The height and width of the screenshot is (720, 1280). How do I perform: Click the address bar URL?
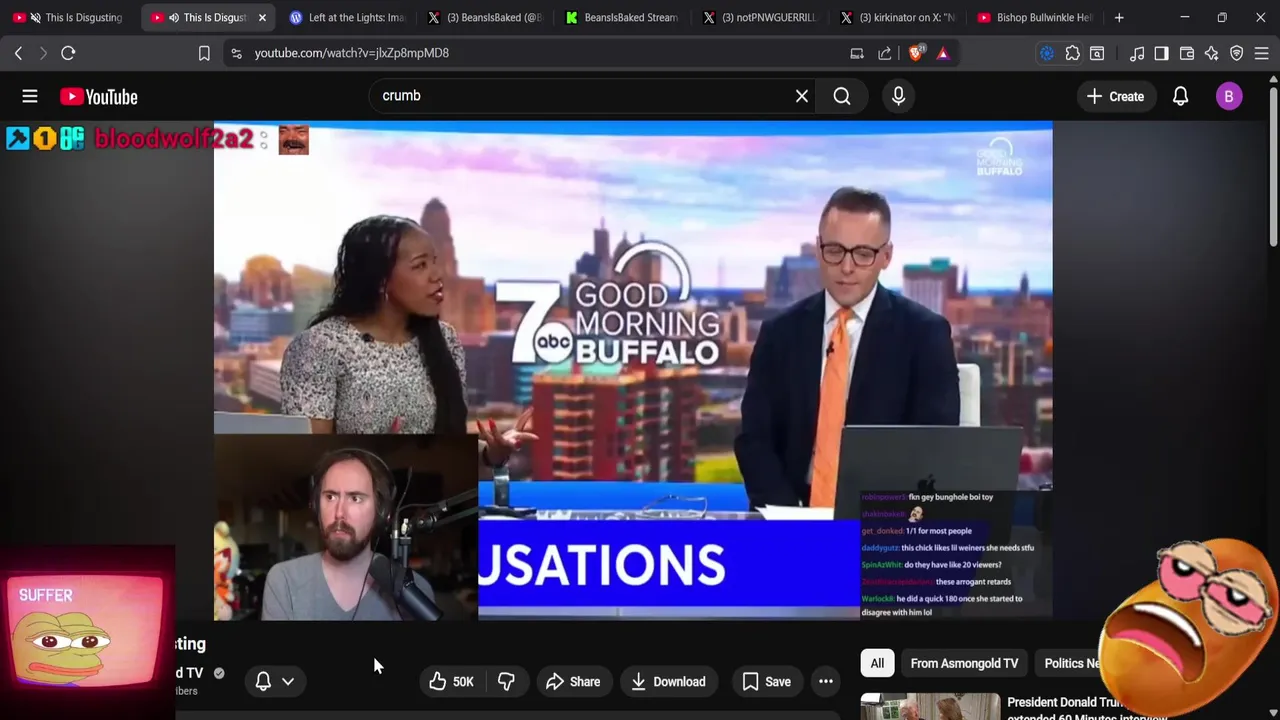[x=351, y=53]
